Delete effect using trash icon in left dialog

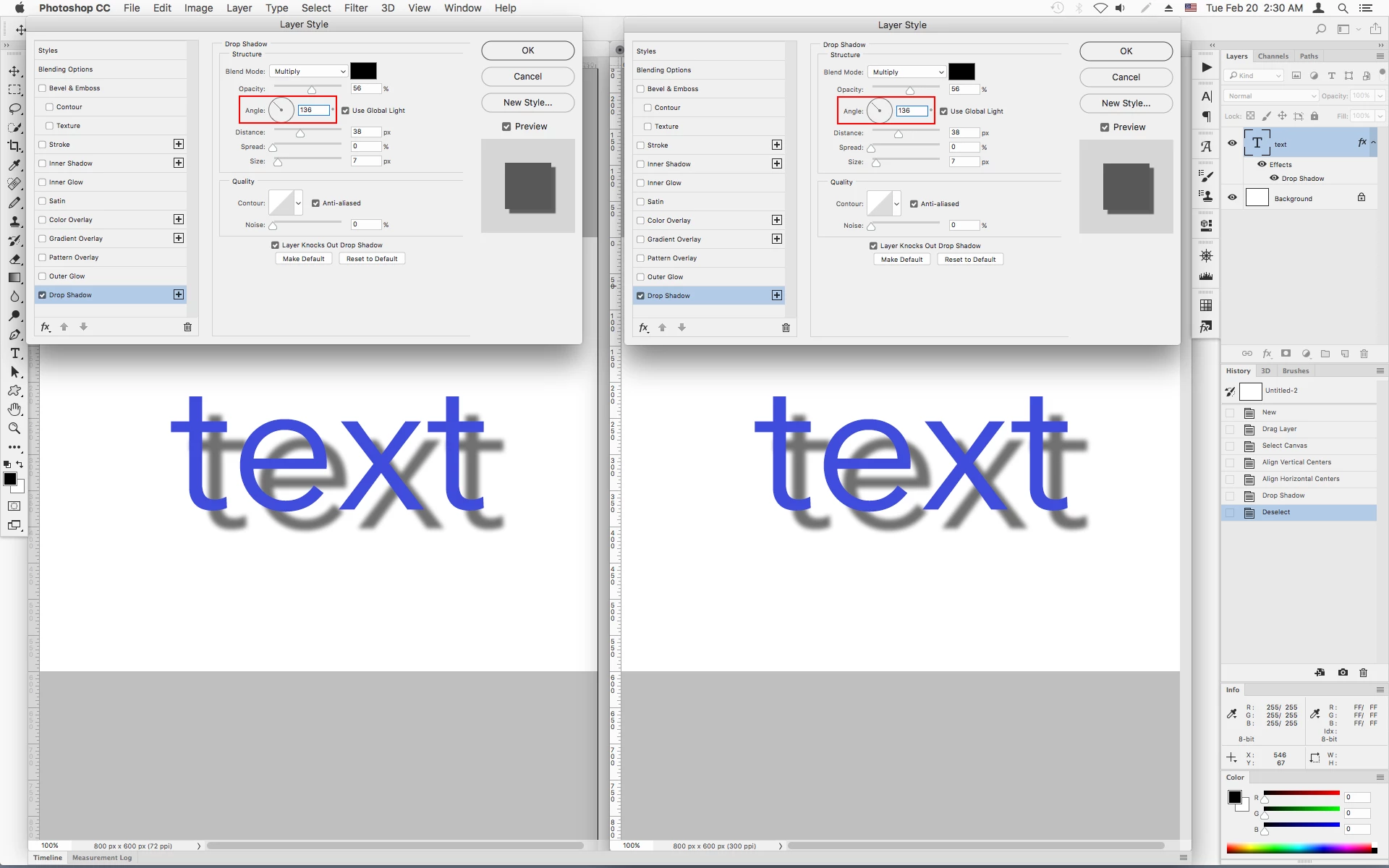(187, 327)
